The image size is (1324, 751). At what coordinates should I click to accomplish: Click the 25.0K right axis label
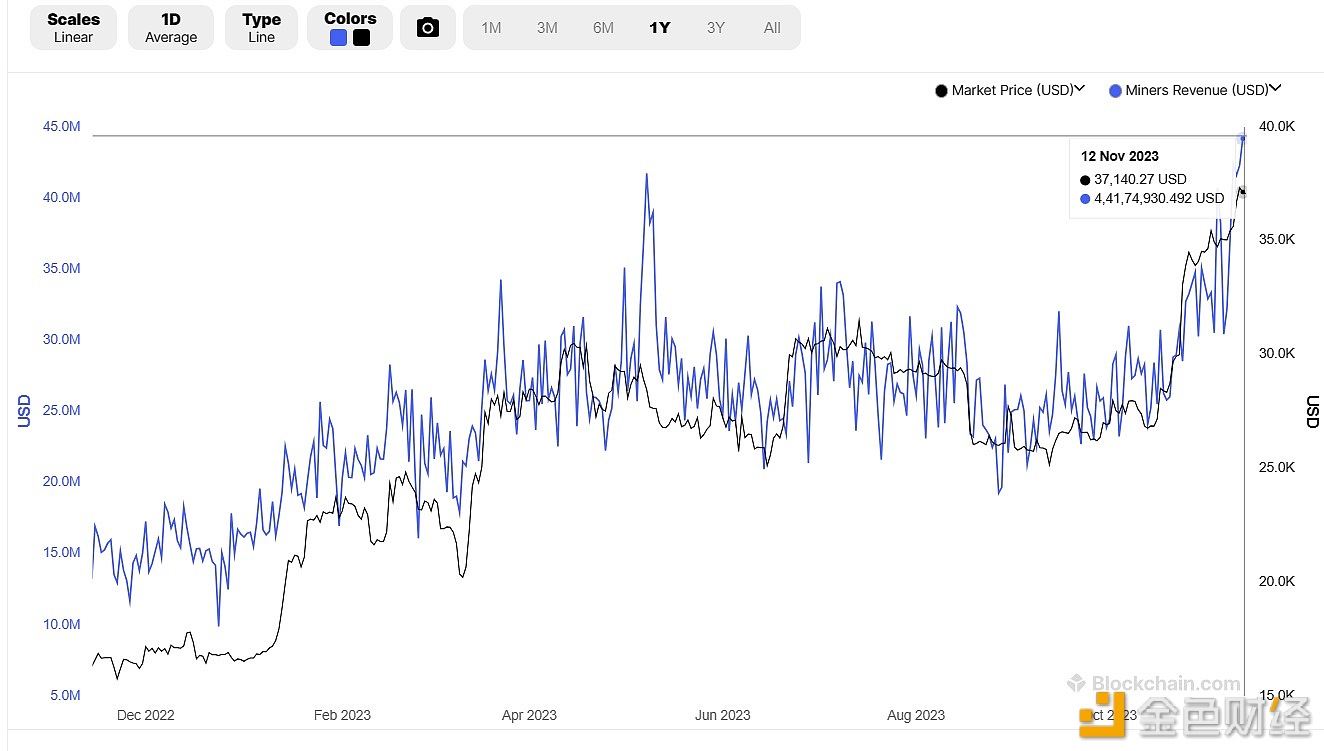pyautogui.click(x=1277, y=467)
